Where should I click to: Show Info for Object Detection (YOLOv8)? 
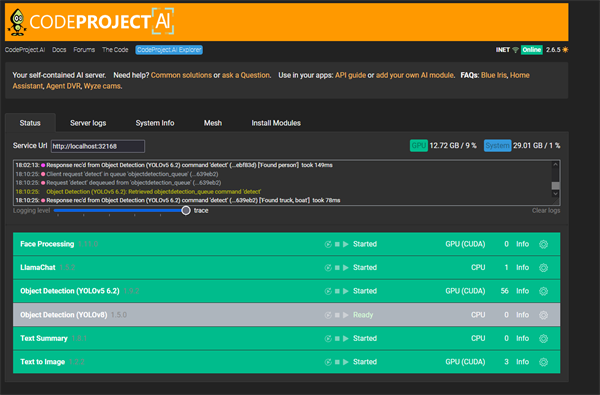(522, 315)
